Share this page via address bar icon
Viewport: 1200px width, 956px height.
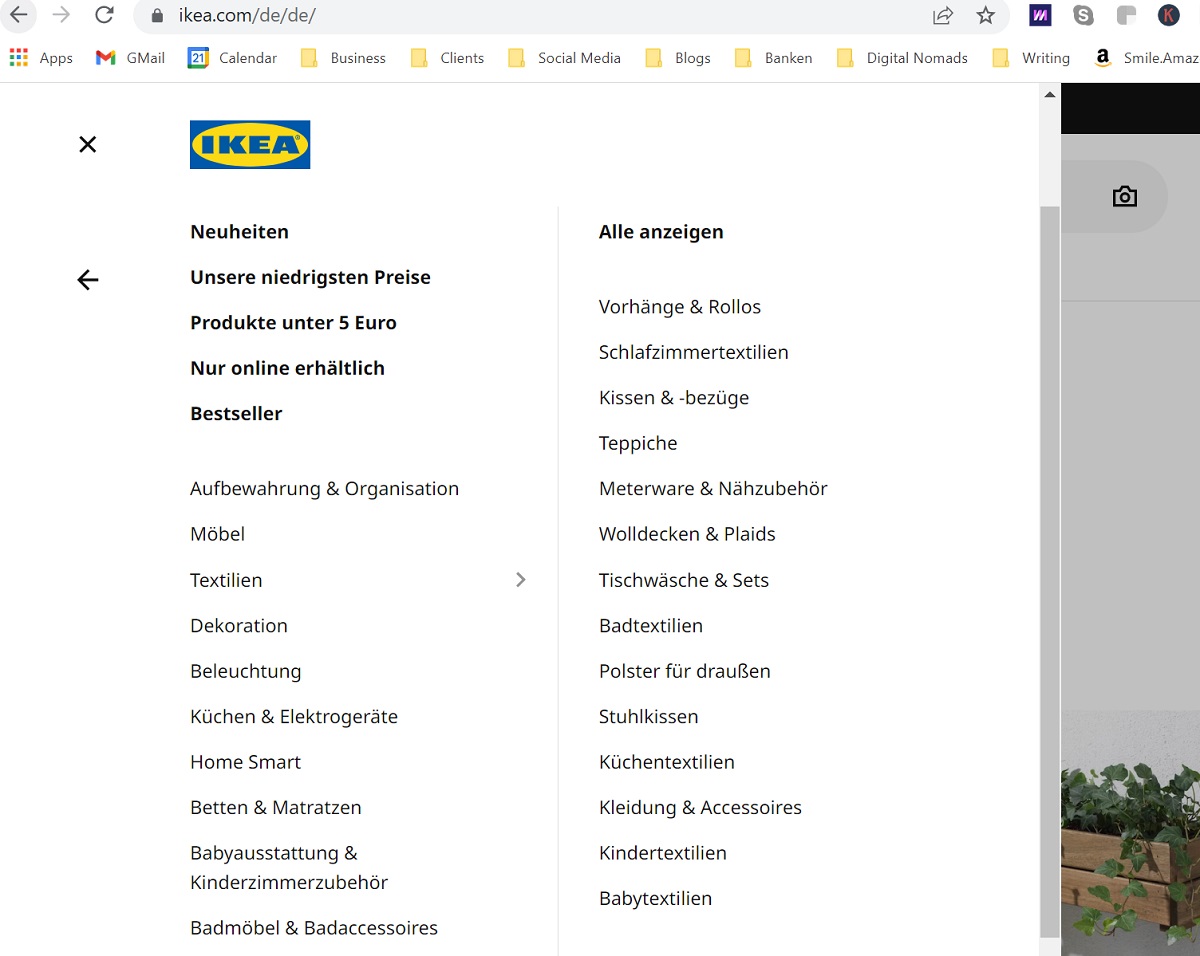pyautogui.click(x=942, y=15)
